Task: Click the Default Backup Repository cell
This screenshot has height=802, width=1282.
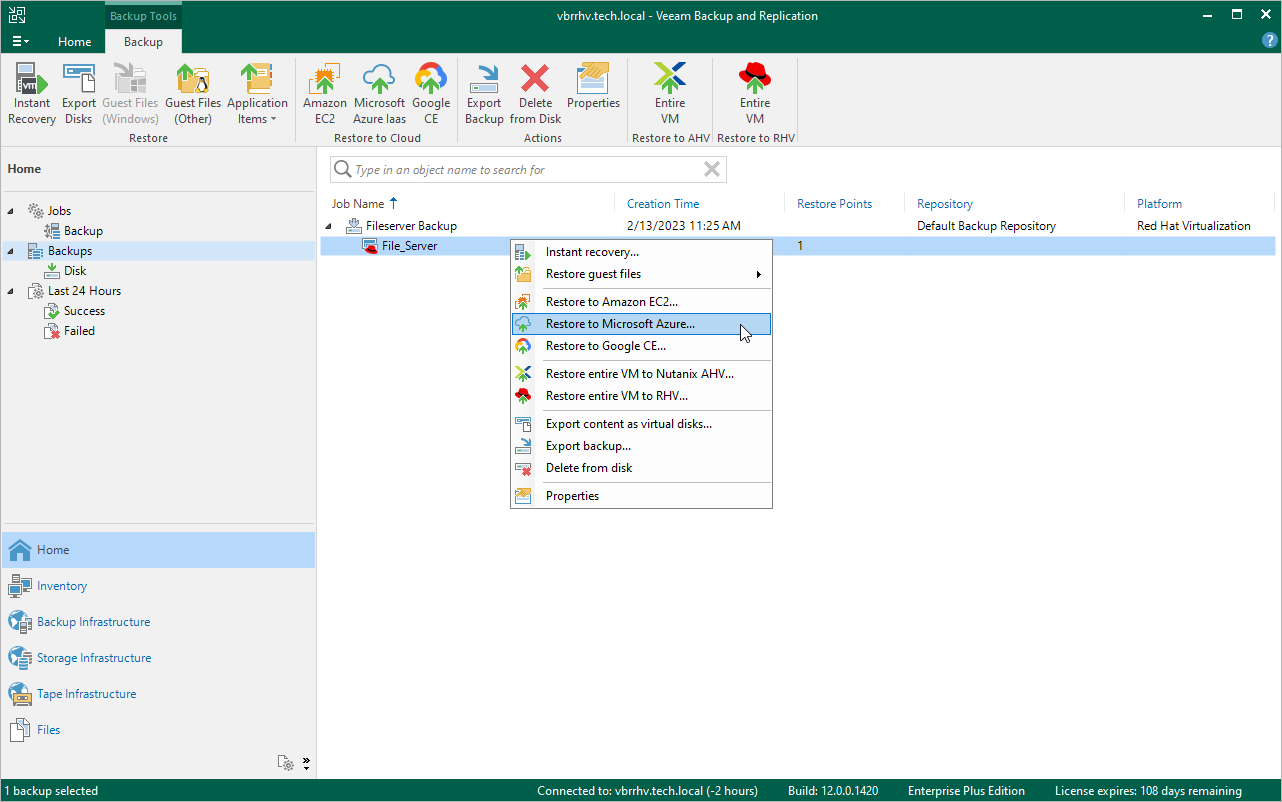Action: click(986, 226)
